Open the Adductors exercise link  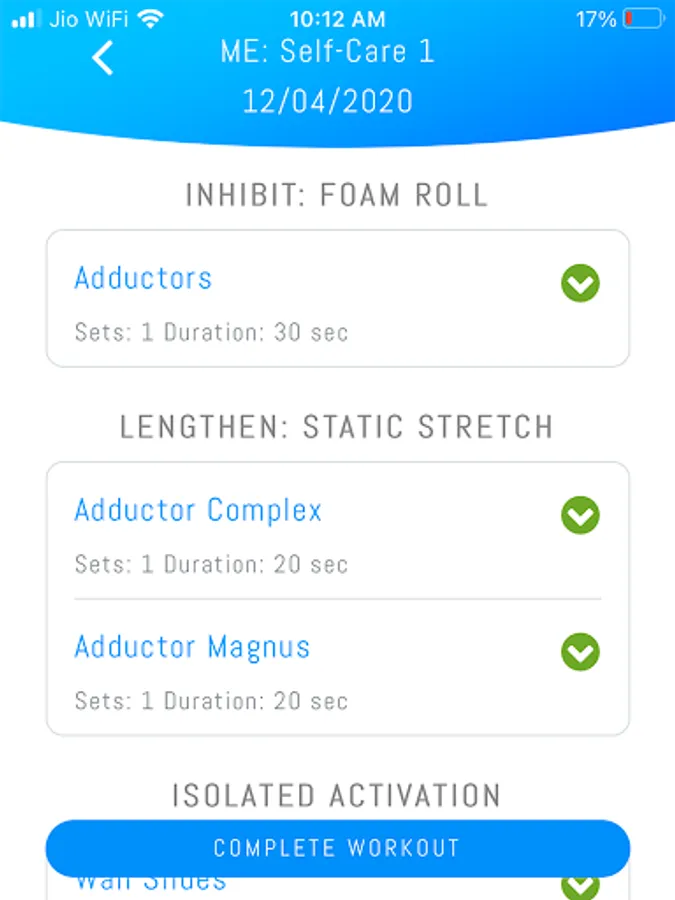(143, 278)
